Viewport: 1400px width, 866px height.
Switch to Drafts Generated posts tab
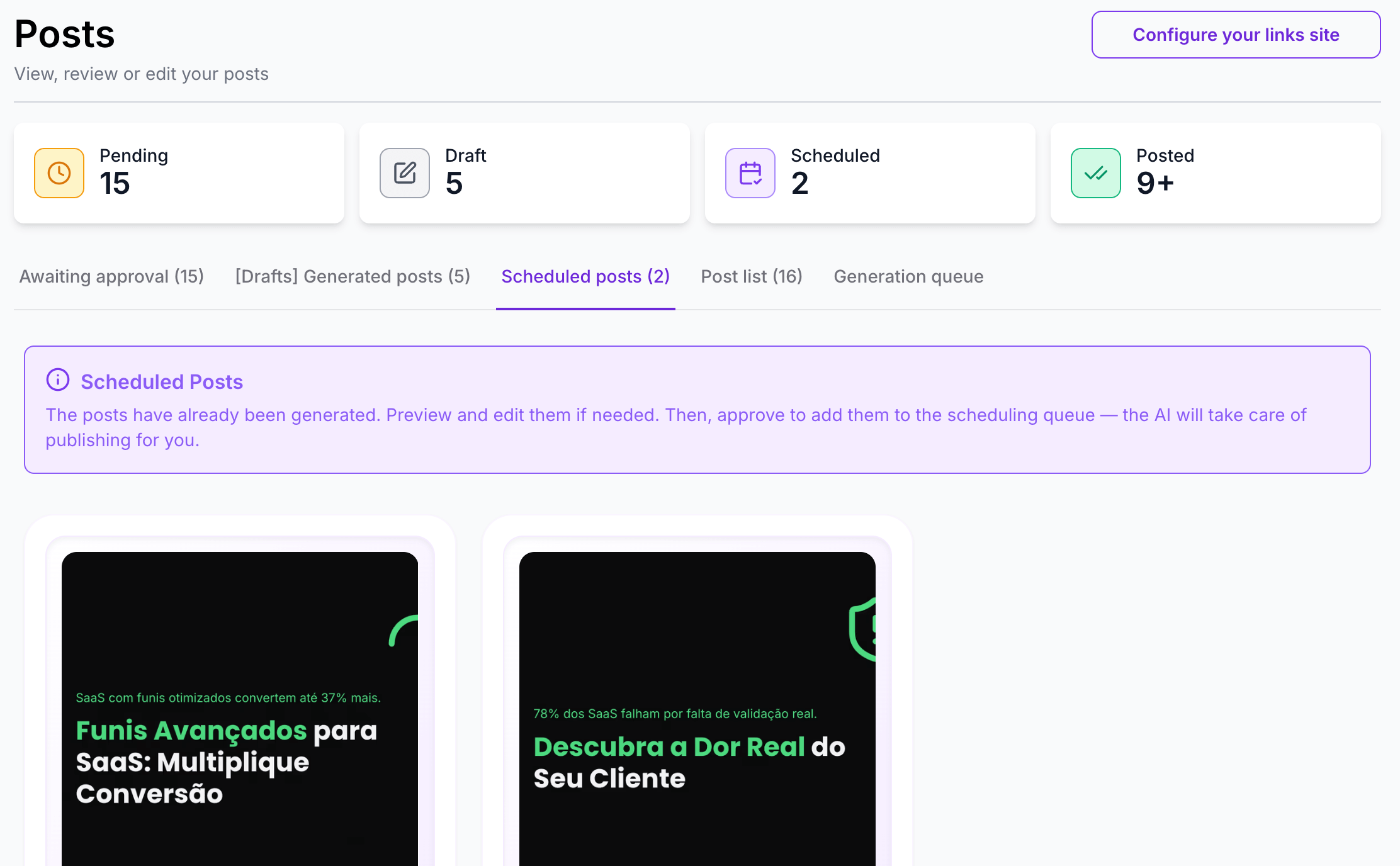tap(353, 276)
